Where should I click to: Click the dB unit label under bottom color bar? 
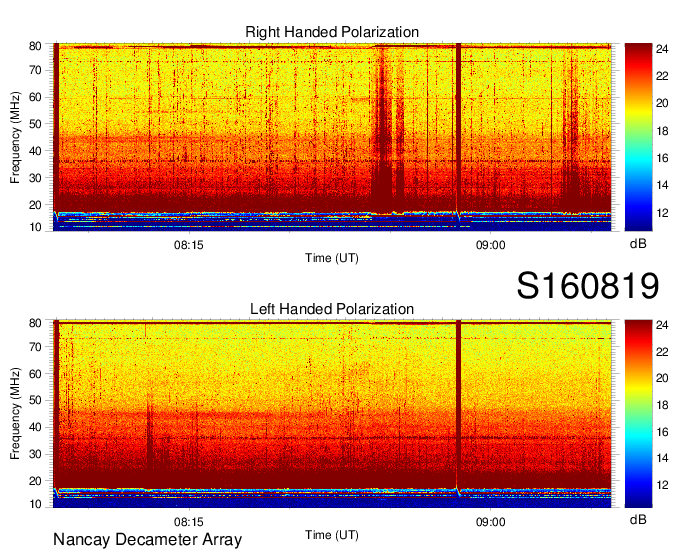[638, 519]
